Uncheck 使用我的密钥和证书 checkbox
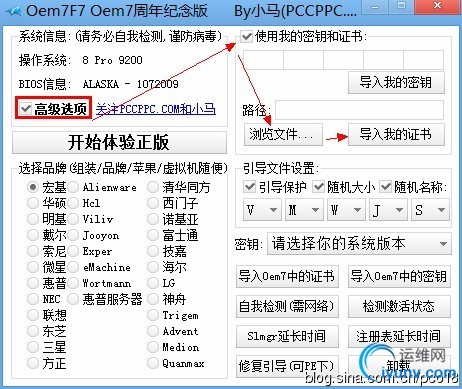Image resolution: width=462 pixels, height=389 pixels. (x=246, y=36)
